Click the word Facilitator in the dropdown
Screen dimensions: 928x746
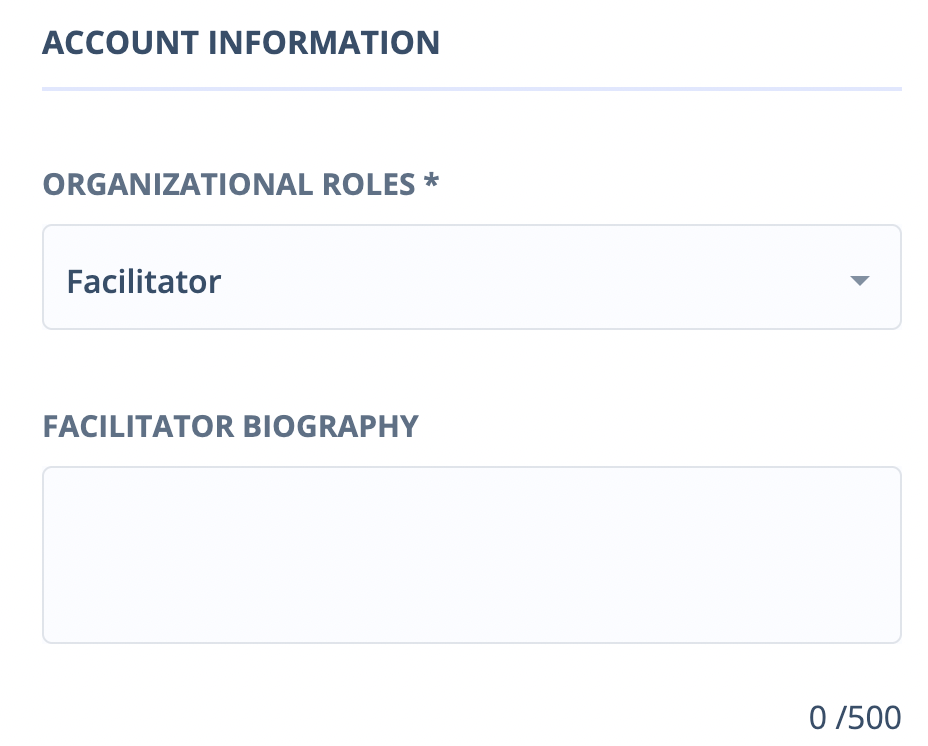coord(144,282)
